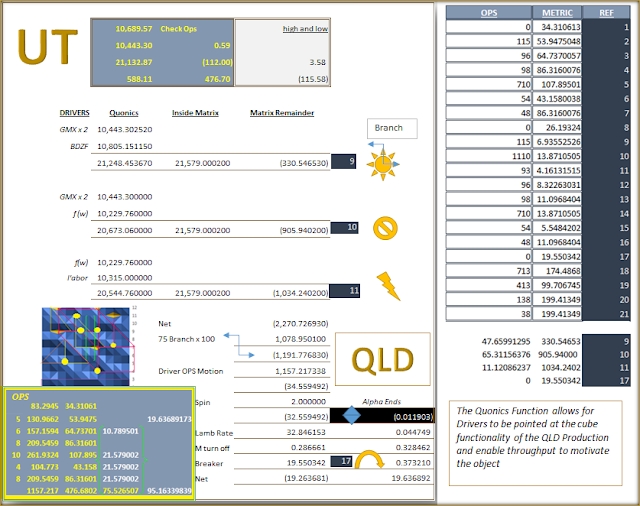Click the Quonics Function description box
The image size is (640, 506).
[536, 443]
